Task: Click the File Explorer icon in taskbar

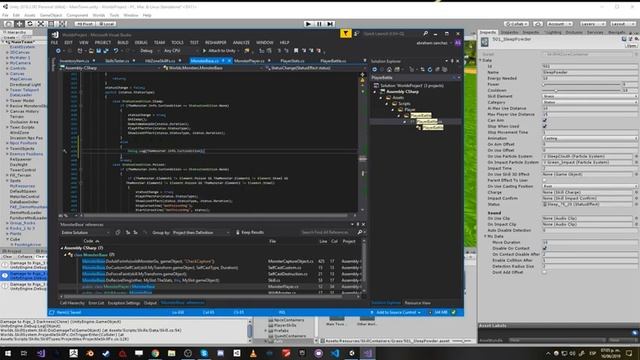Action: tap(171, 353)
